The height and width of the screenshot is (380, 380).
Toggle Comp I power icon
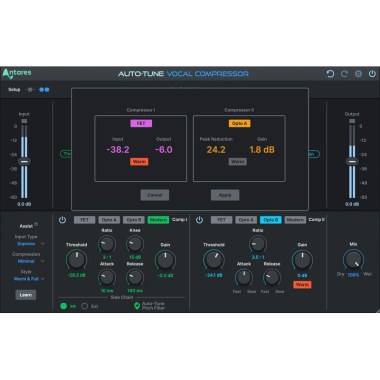[x=62, y=220]
